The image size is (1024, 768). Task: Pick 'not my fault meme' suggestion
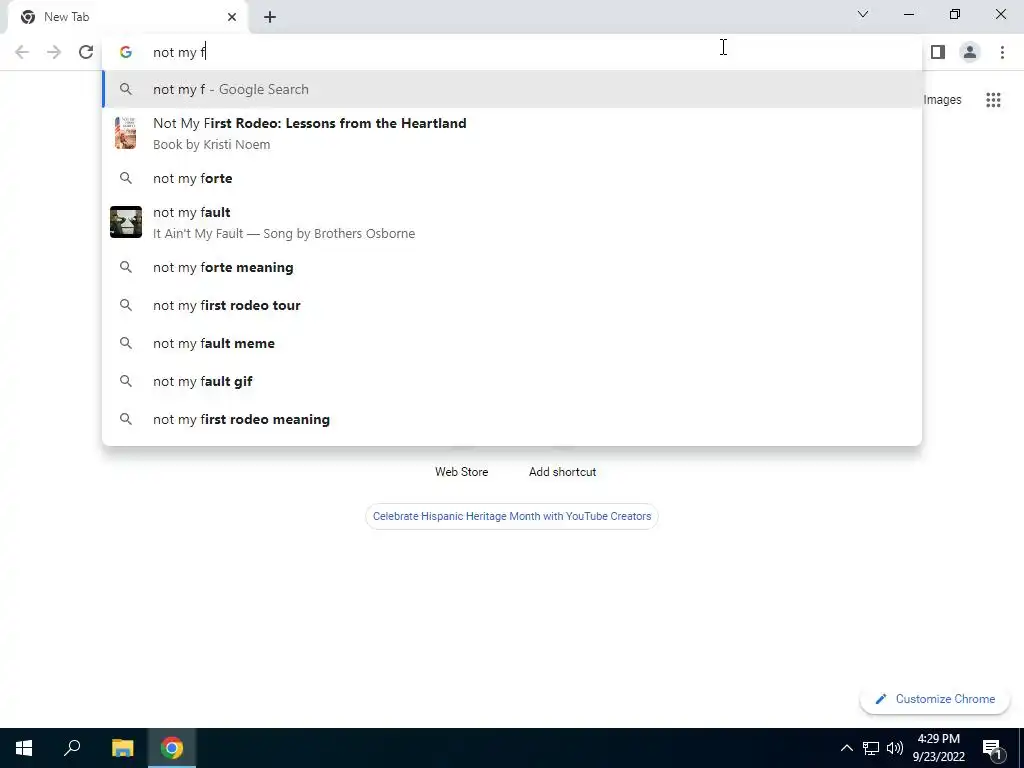[x=512, y=344]
